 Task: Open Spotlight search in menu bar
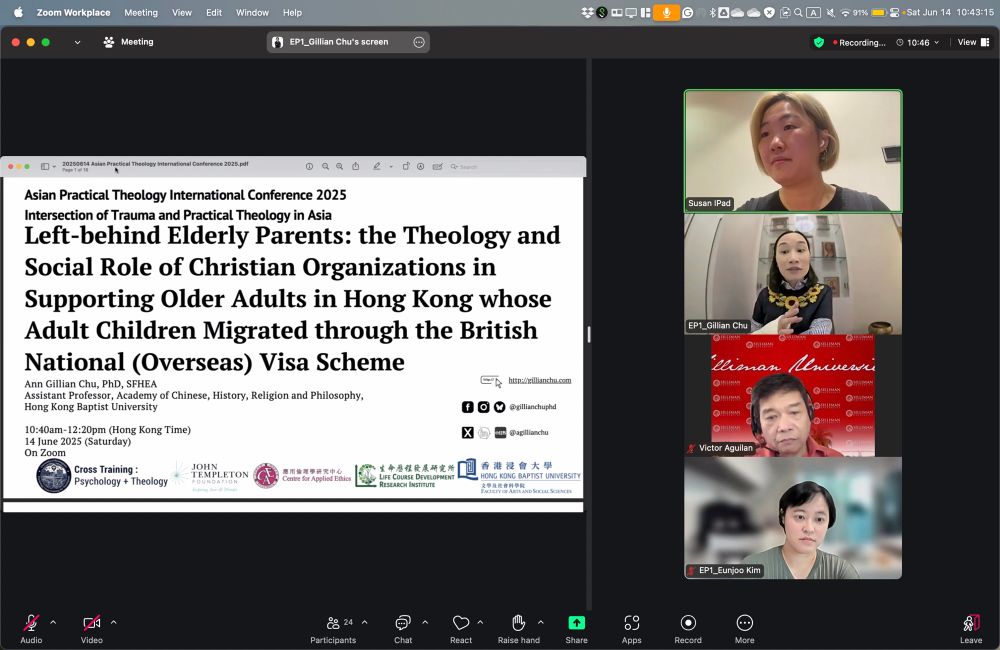click(798, 12)
